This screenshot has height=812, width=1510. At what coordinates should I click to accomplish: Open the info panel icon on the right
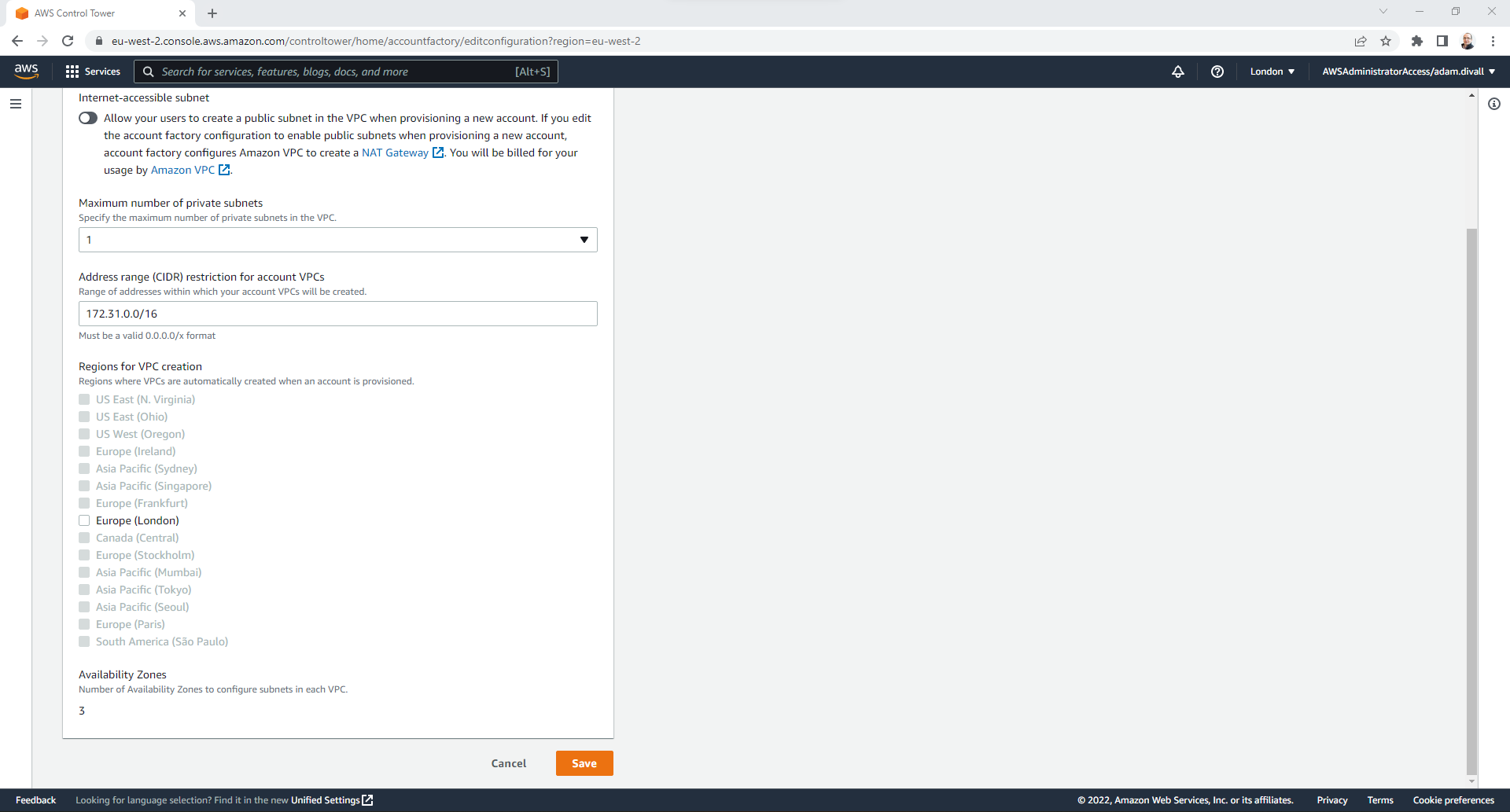point(1496,103)
